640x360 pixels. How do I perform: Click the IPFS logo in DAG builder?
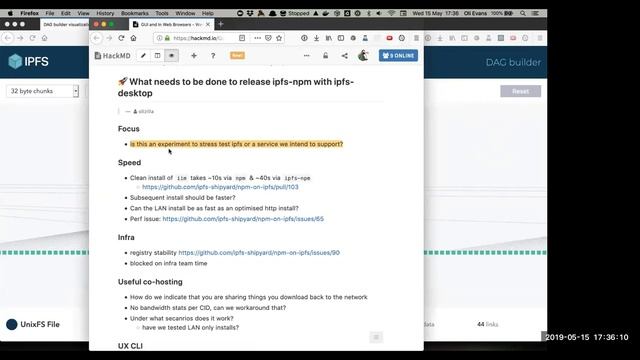[x=28, y=62]
